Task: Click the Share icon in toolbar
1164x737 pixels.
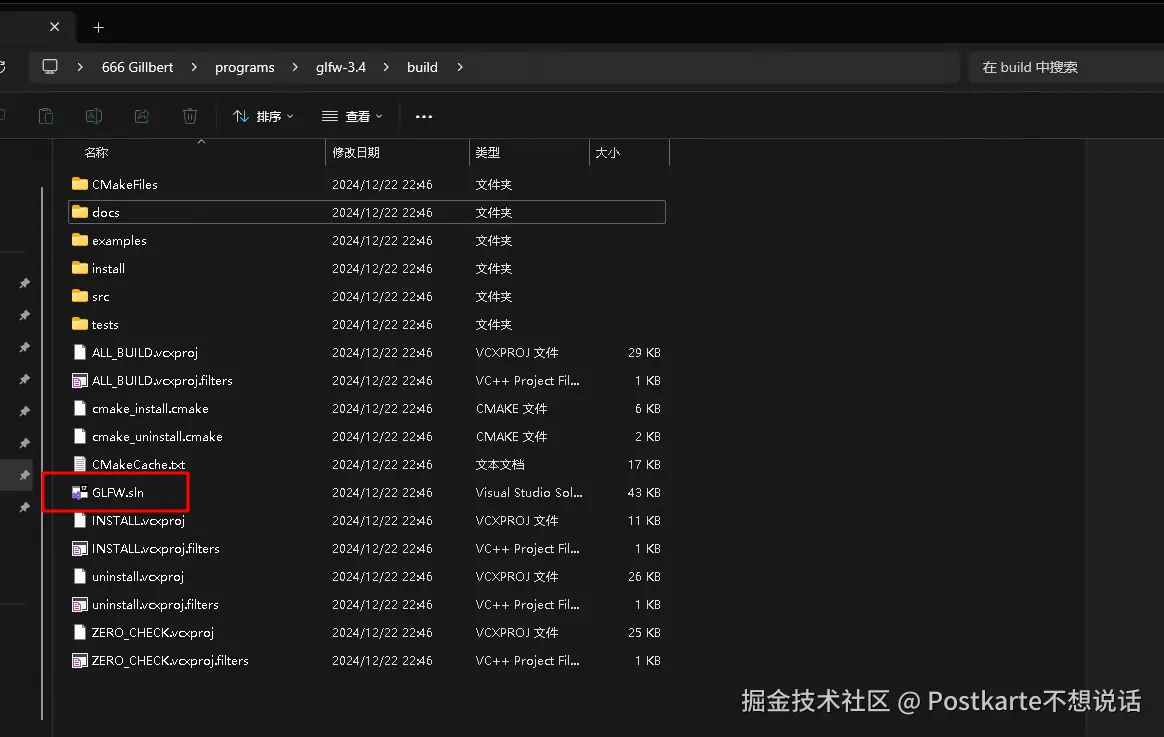Action: click(x=142, y=117)
